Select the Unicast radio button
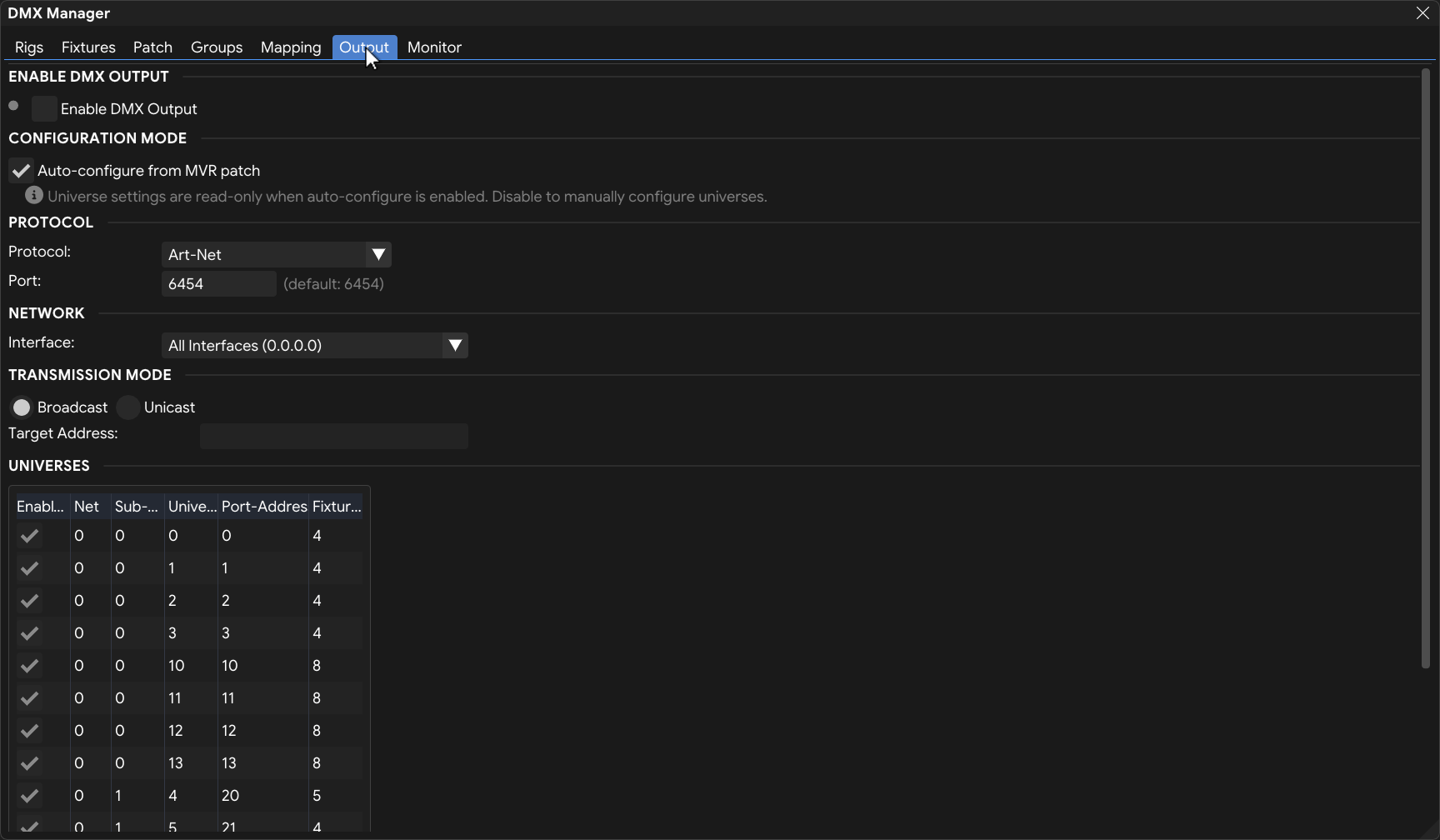Screen dimensions: 1440x840 pyautogui.click(x=128, y=407)
